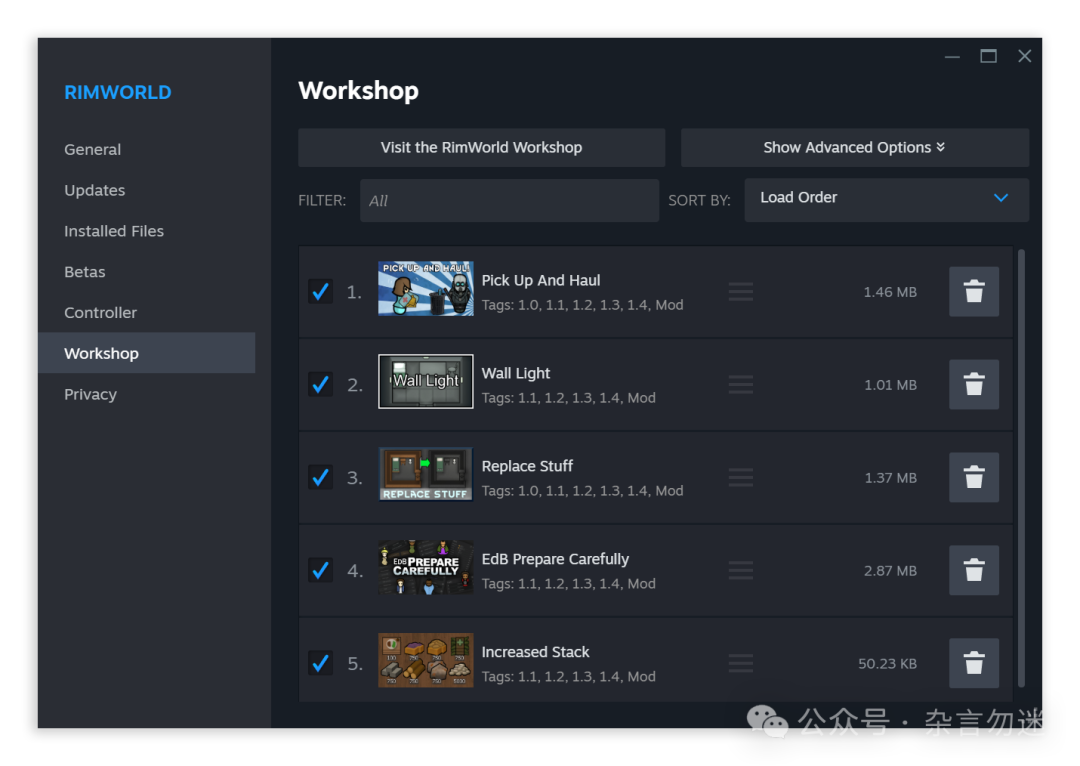Click the reorder handle for EdB Prepare Carefully

[x=740, y=570]
